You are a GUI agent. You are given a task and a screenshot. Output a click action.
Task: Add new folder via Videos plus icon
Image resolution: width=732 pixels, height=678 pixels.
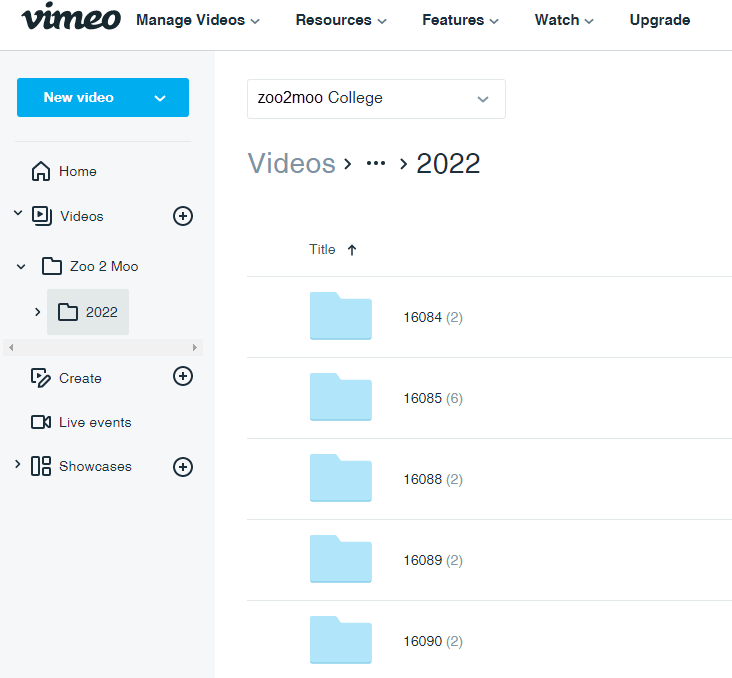(183, 216)
